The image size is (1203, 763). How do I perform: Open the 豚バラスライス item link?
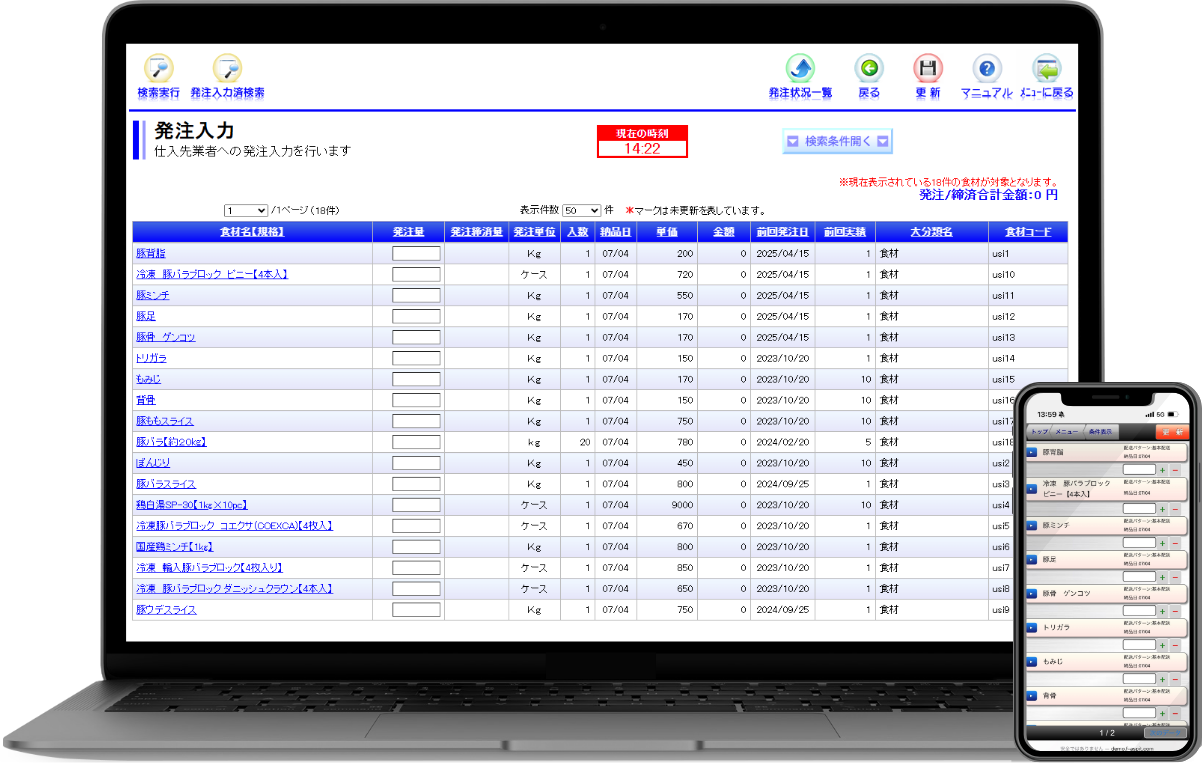coord(166,484)
